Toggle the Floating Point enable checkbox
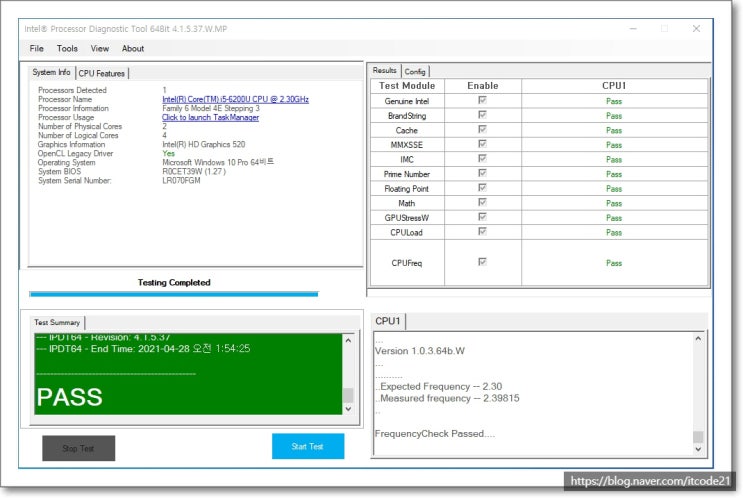This screenshot has width=743, height=498. pyautogui.click(x=482, y=188)
